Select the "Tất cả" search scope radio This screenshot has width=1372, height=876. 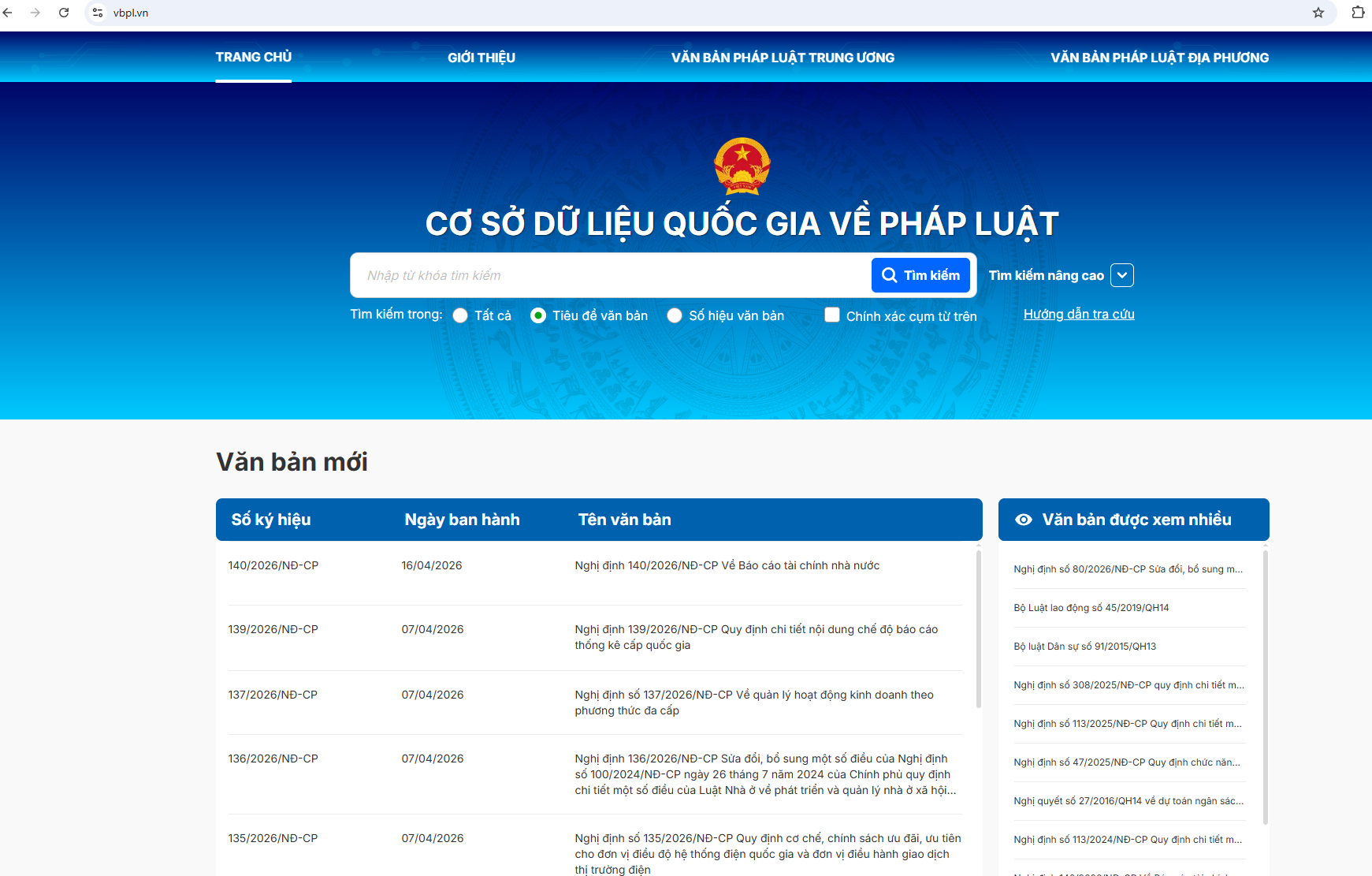point(460,315)
